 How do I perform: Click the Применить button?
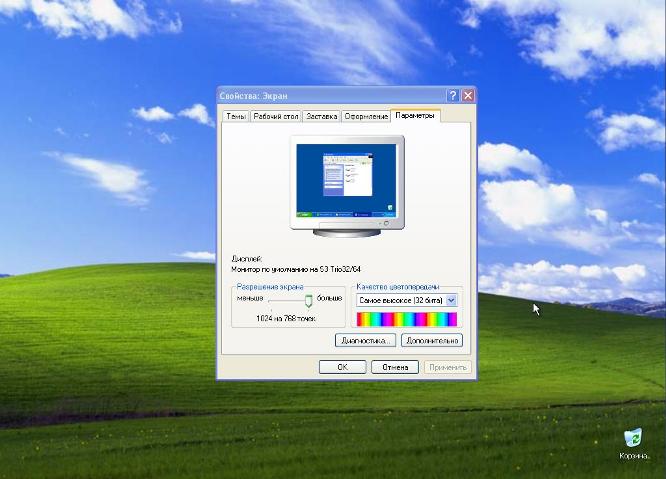(448, 367)
